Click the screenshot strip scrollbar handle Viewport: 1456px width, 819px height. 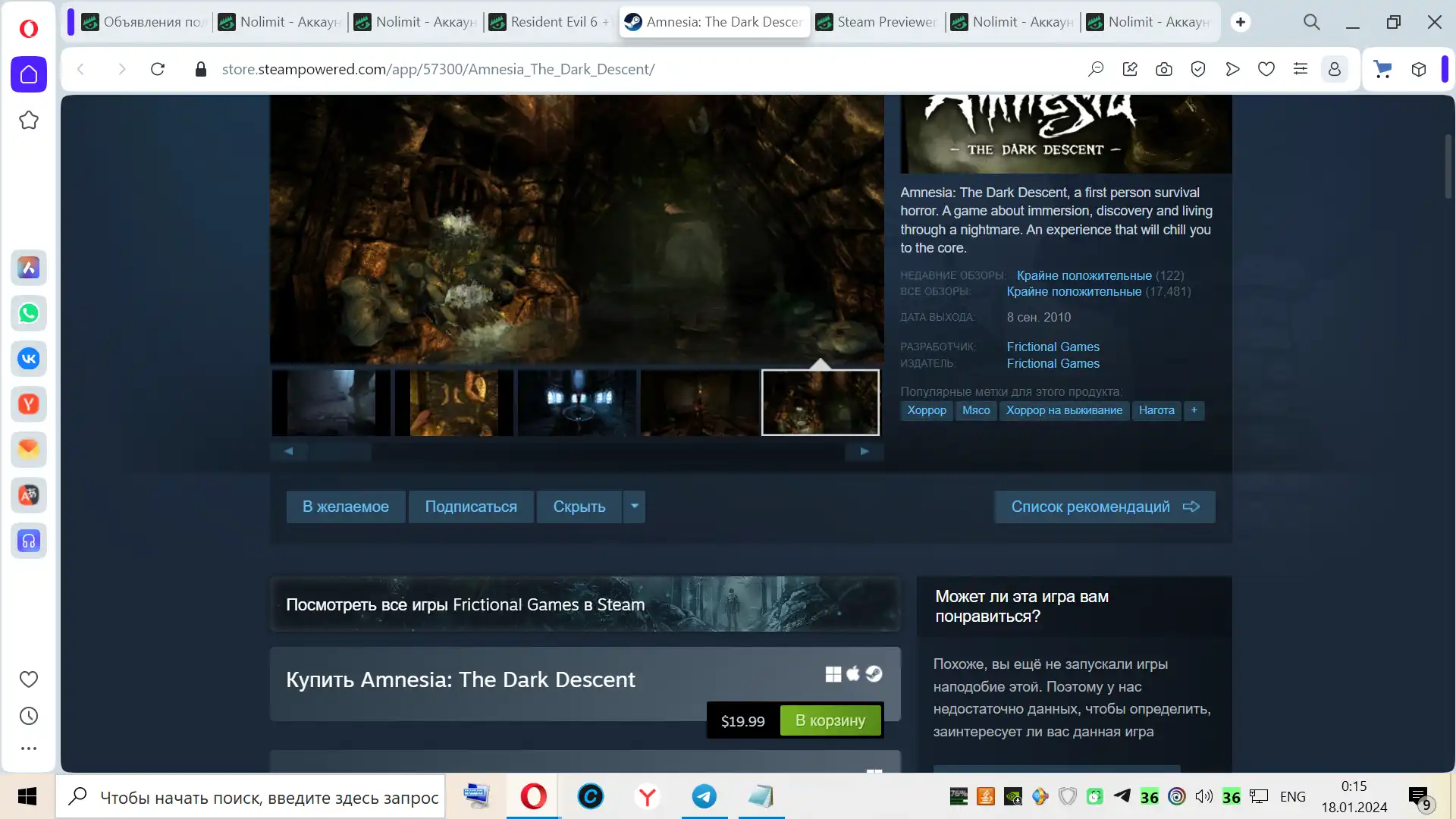click(x=340, y=451)
